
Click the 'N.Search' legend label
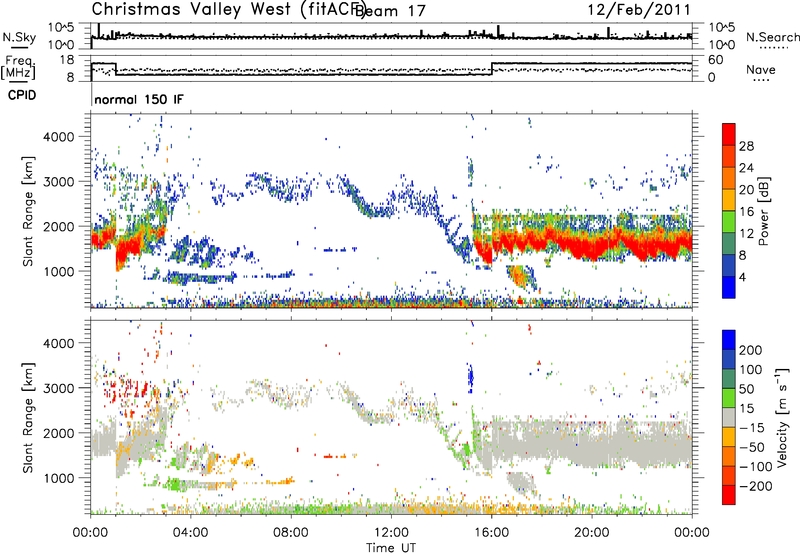772,37
